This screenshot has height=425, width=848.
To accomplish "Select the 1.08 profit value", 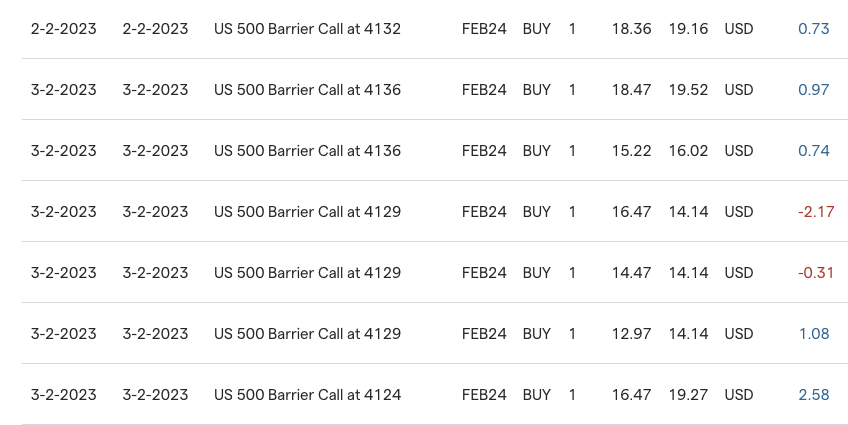I will (813, 334).
